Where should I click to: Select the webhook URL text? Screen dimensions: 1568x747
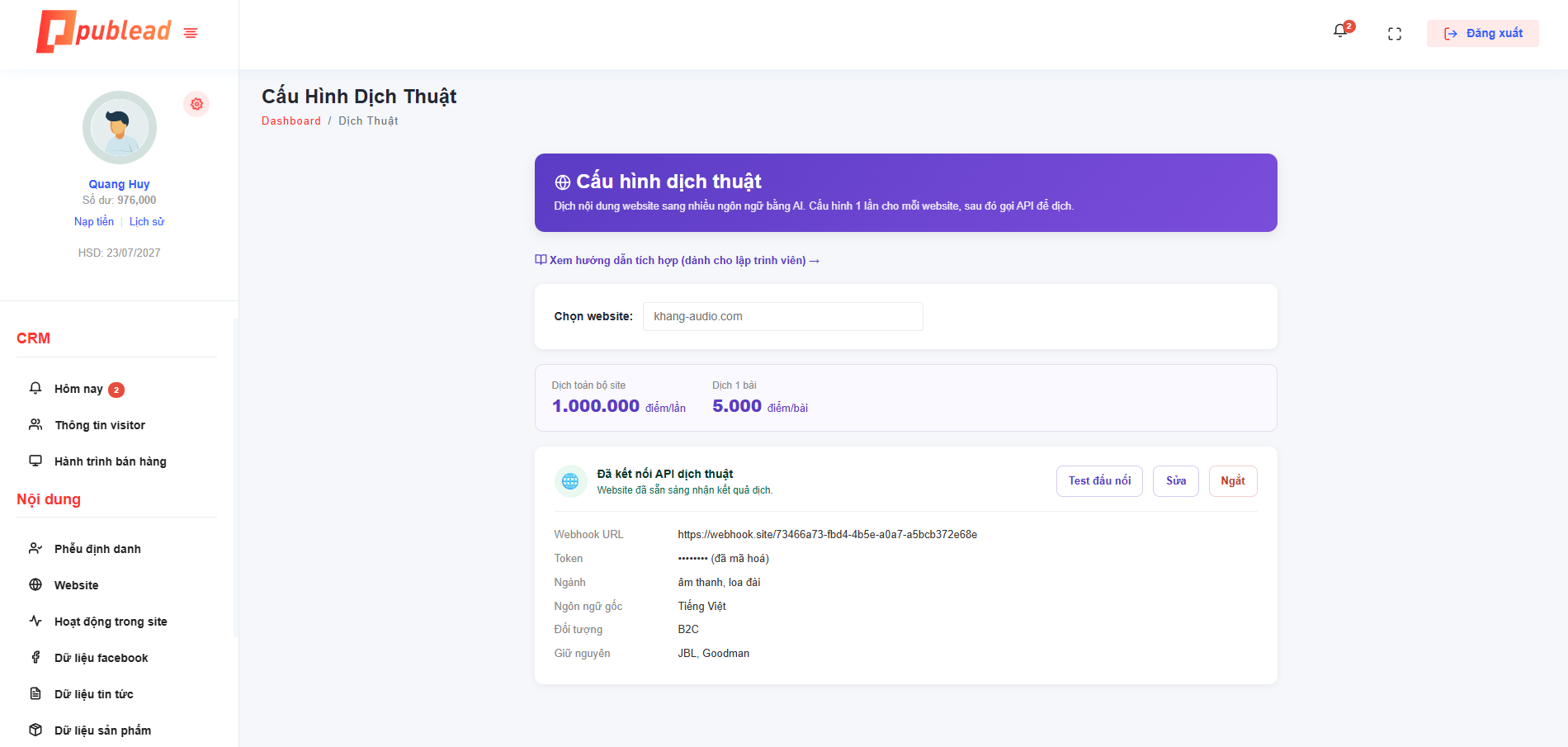point(828,535)
